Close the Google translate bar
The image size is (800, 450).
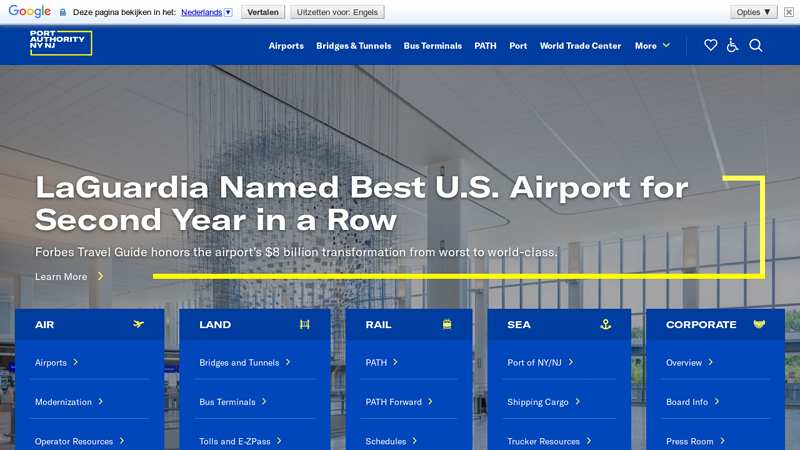click(x=789, y=12)
